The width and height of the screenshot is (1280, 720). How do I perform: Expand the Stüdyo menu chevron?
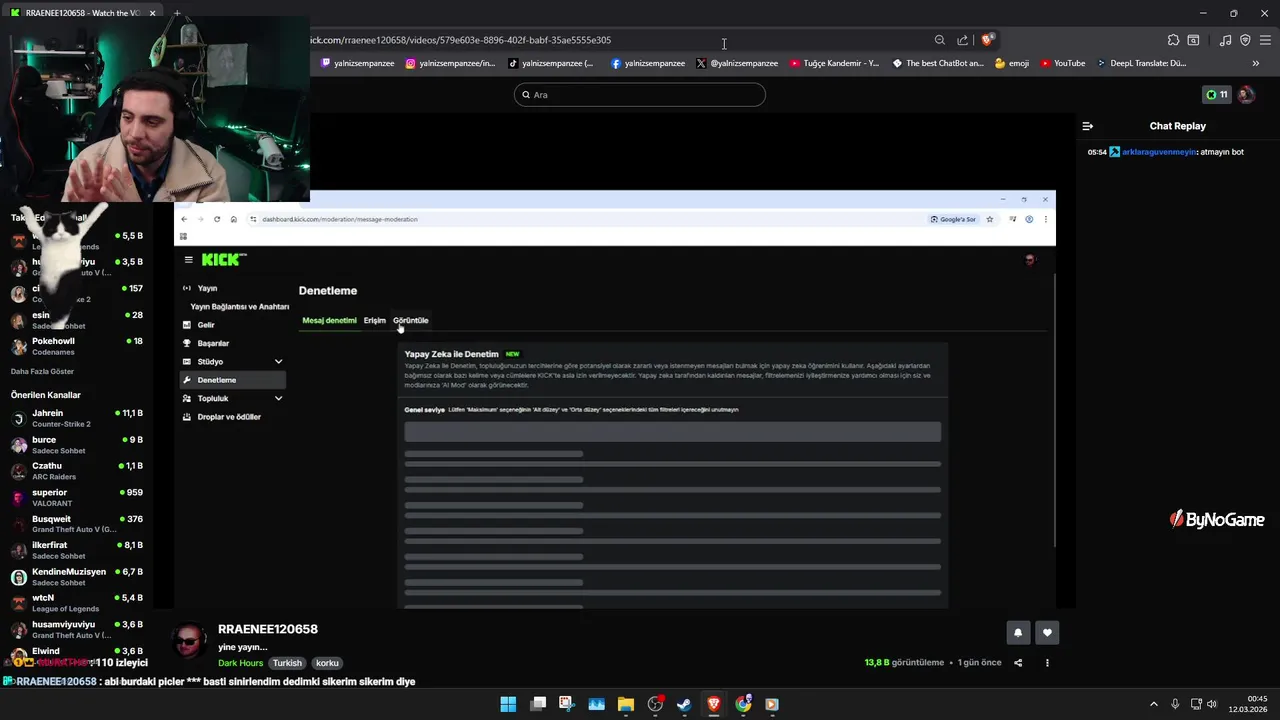[278, 362]
